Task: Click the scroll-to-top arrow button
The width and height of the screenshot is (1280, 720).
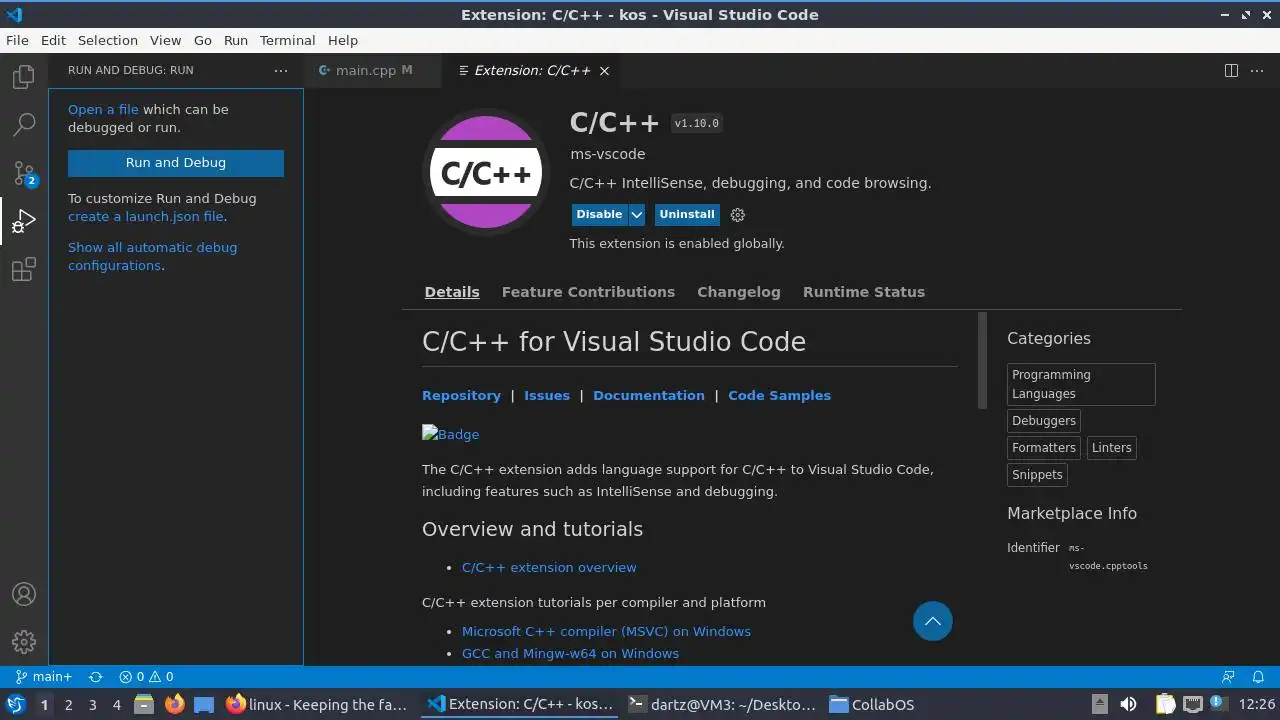Action: click(x=933, y=621)
